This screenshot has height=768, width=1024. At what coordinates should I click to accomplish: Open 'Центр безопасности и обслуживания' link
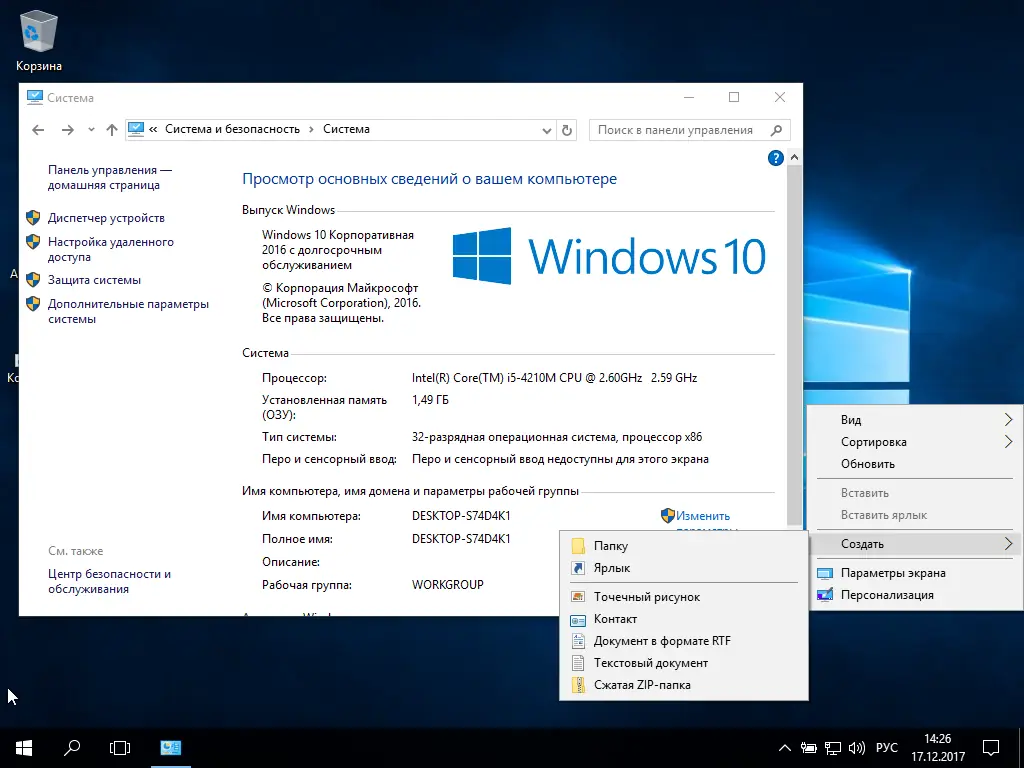[x=110, y=581]
